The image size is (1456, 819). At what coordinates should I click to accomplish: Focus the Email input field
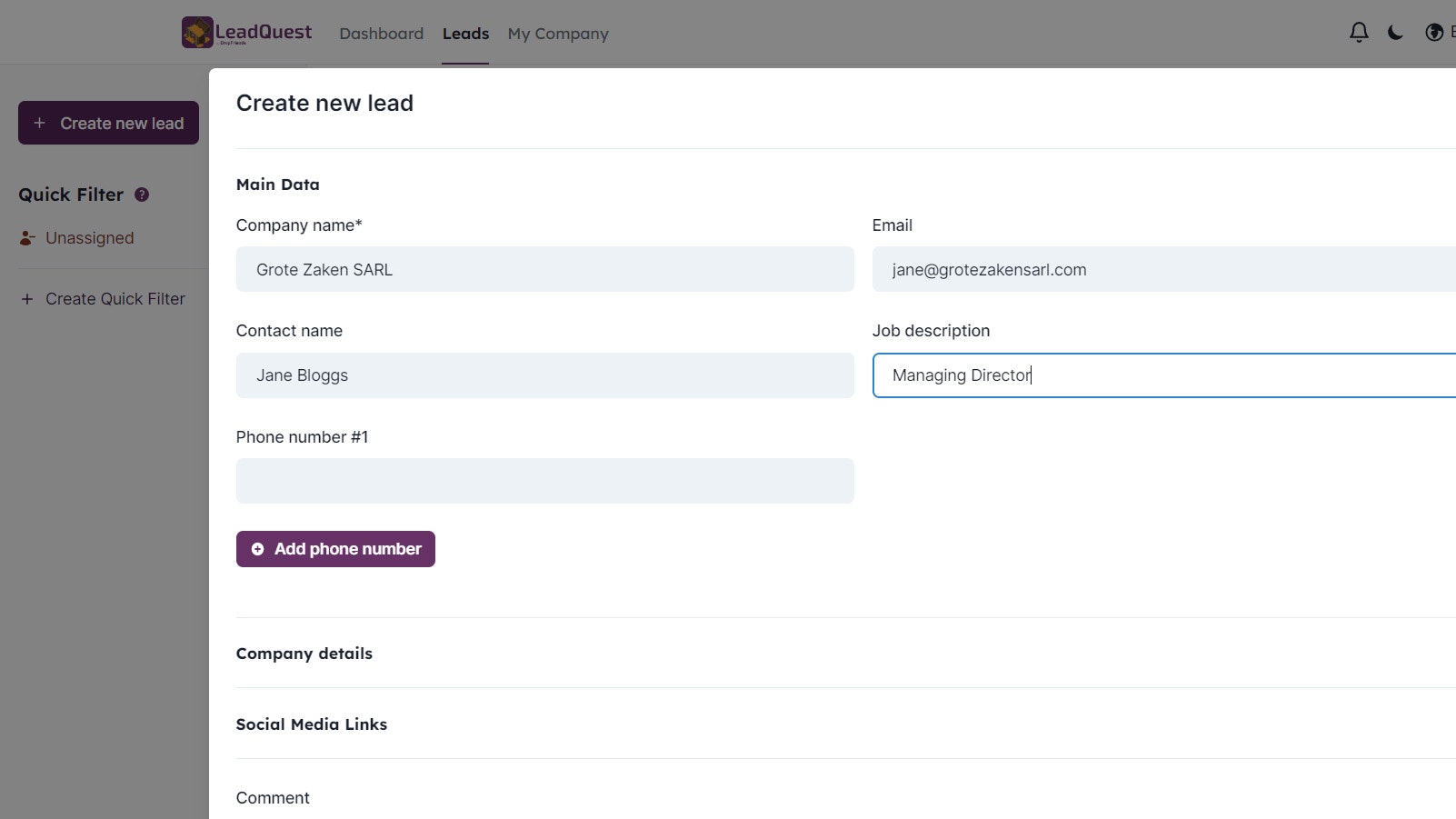(x=1164, y=269)
